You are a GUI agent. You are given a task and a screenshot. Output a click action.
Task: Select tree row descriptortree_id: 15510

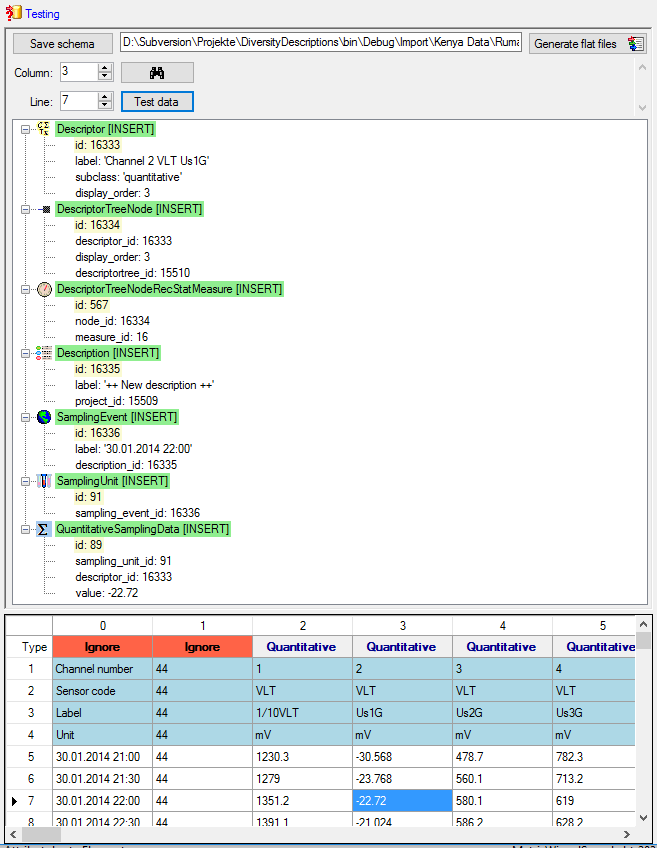point(132,273)
